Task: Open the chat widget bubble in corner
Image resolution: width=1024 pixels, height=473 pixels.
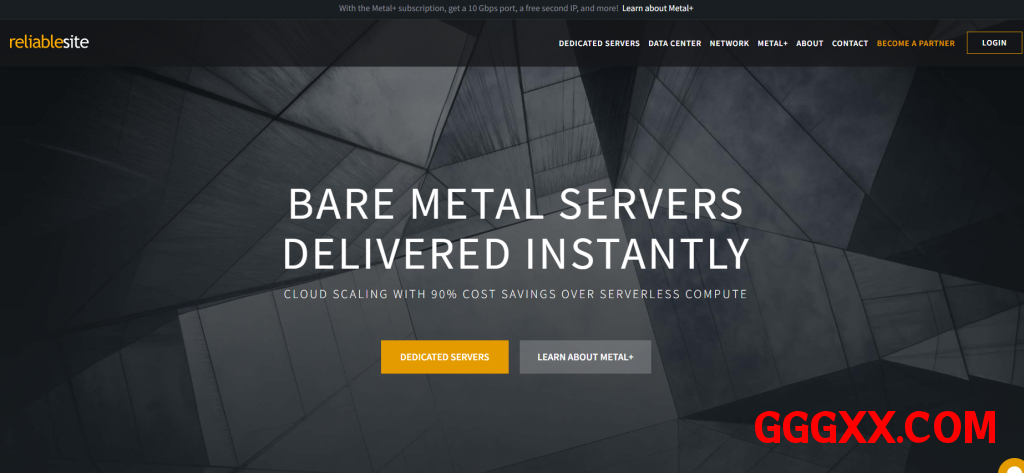Action: point(1012,465)
